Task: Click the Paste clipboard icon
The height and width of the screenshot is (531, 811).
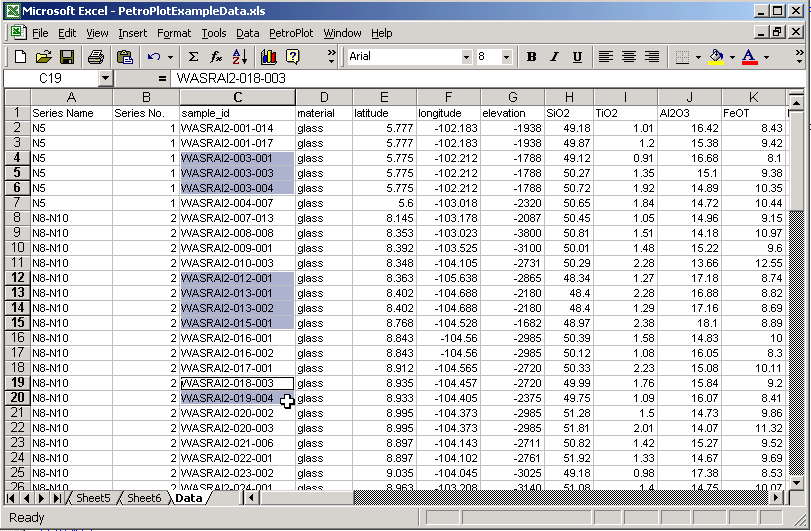Action: click(125, 57)
